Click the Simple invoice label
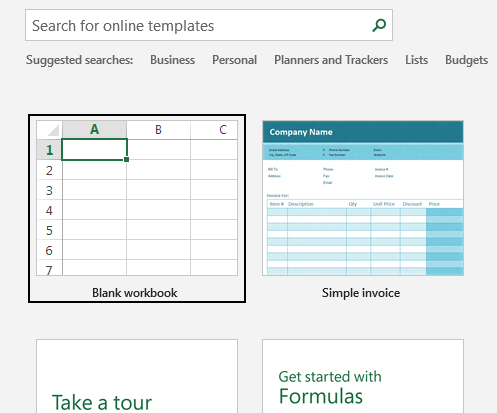Screen dimensions: 497x413 [x=361, y=293]
